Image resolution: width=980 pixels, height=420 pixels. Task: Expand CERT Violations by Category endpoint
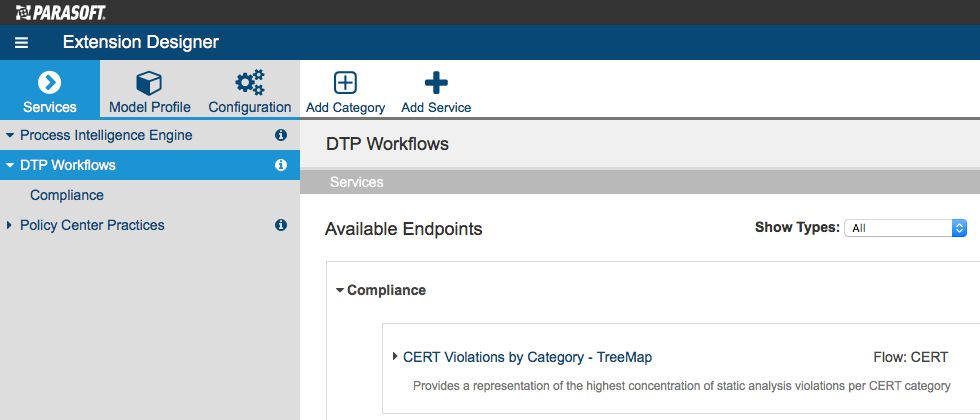(395, 356)
